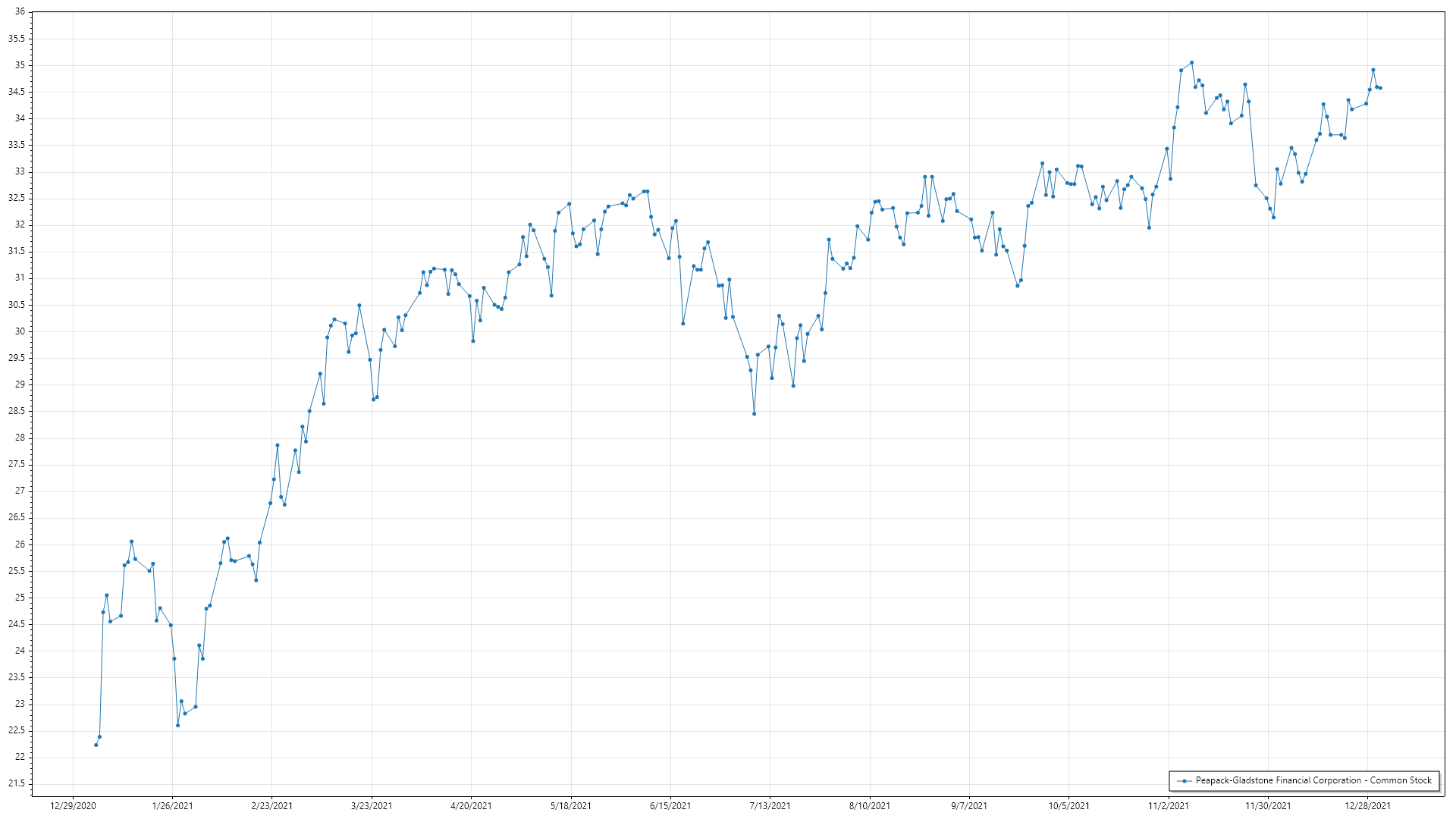Viewport: 1456px width, 819px height.
Task: Click the 25 y-axis value label
Action: tap(20, 598)
